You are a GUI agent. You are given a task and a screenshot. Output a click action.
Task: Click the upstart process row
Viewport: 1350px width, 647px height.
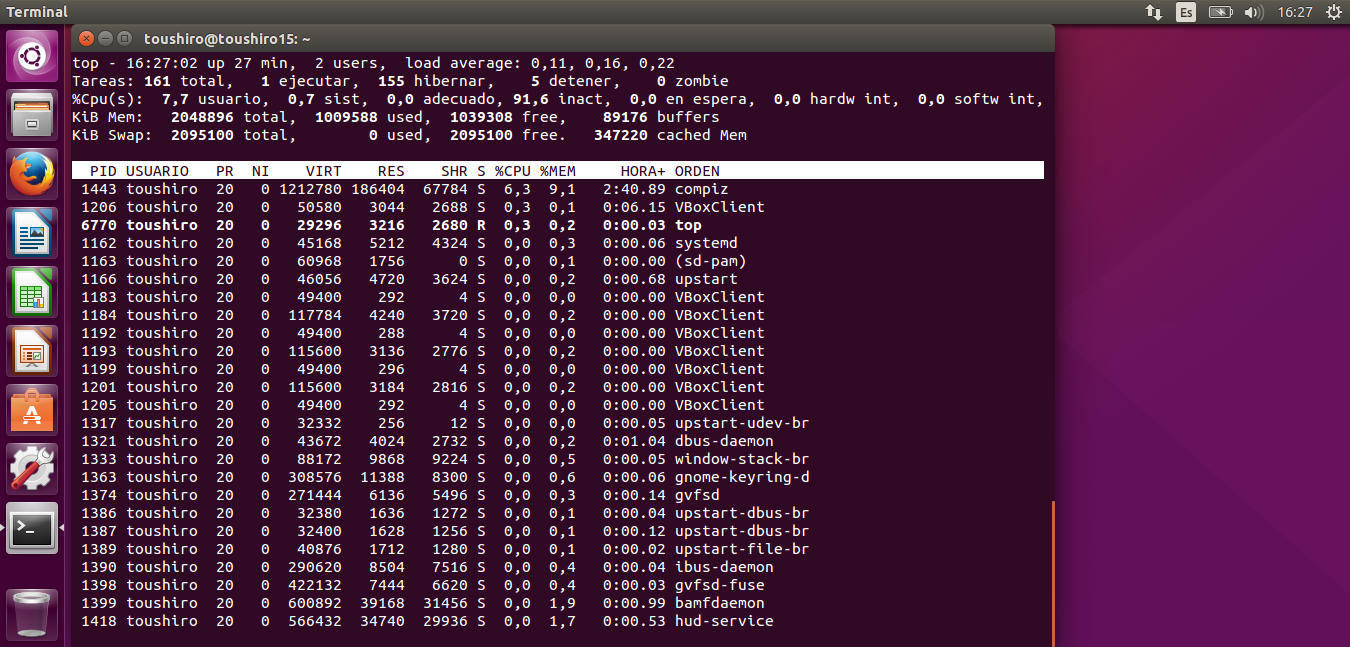(558, 279)
